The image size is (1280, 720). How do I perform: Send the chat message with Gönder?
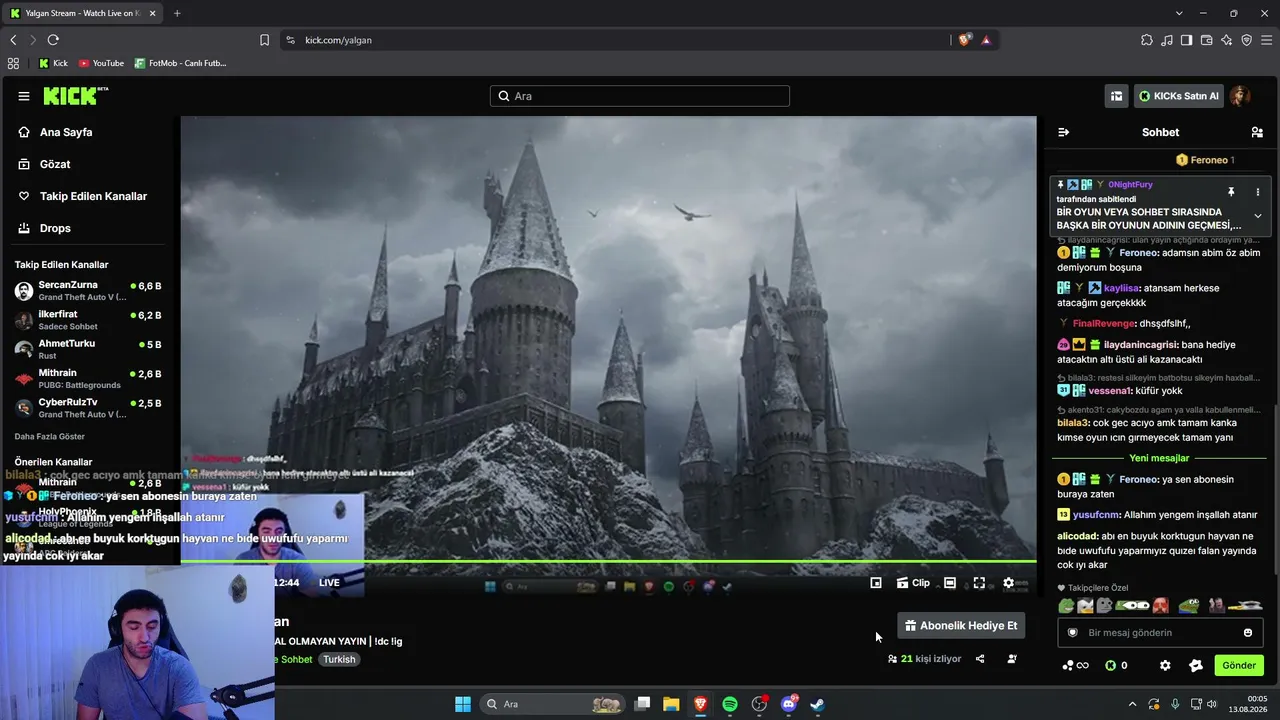pos(1239,665)
